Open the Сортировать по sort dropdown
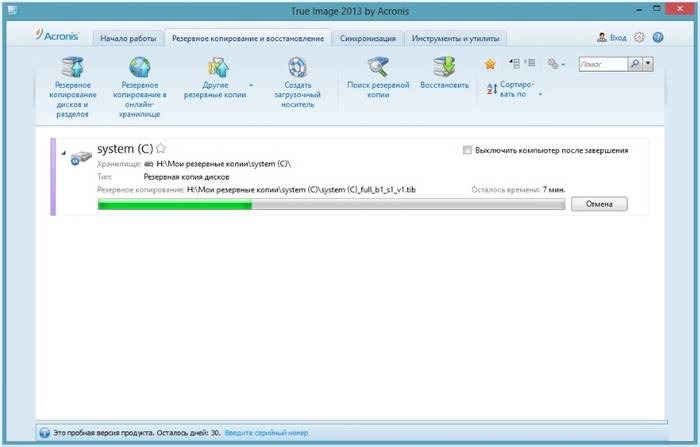Screen dimensions: 700x447 pyautogui.click(x=540, y=94)
